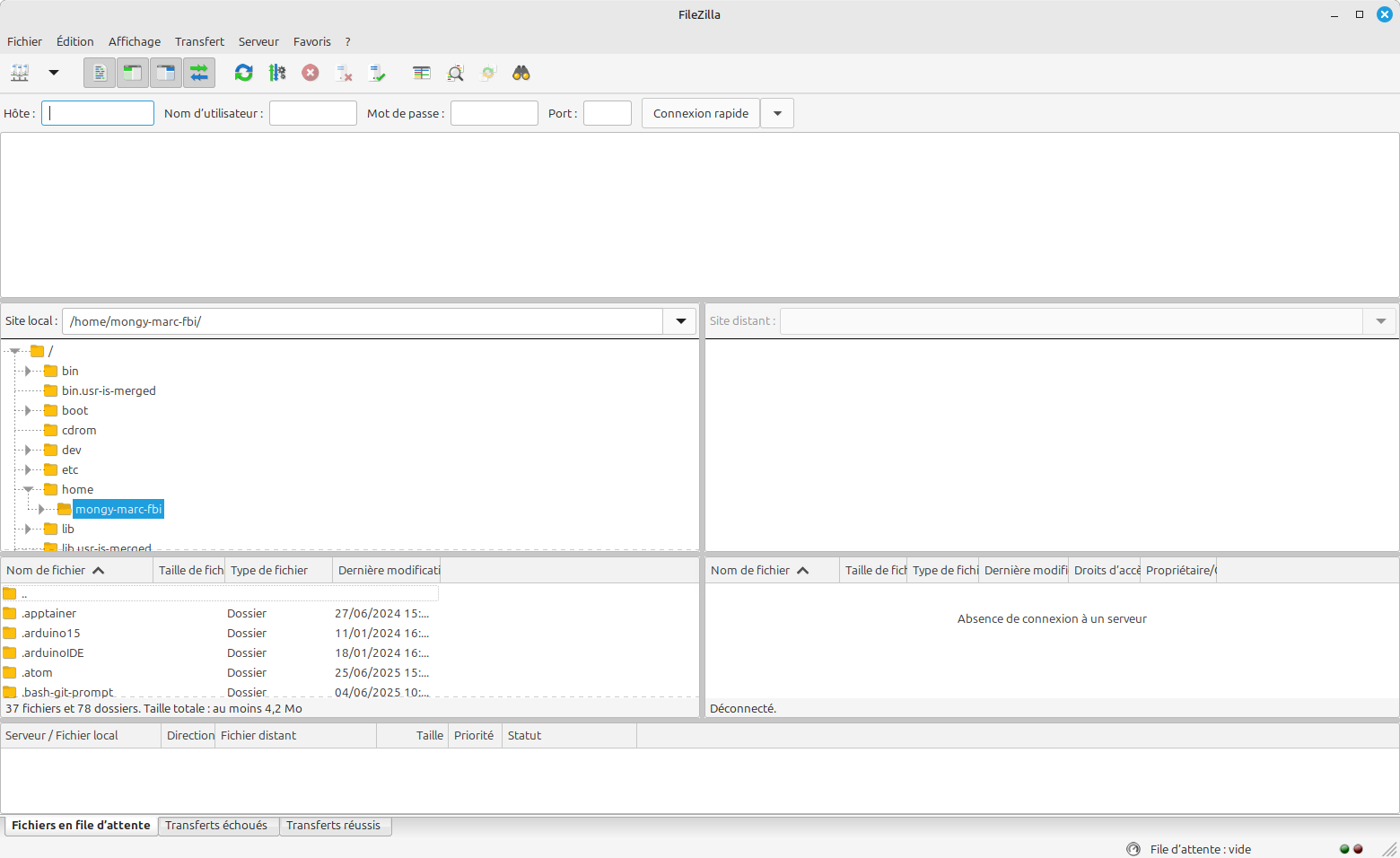The image size is (1400, 858).
Task: Toggle the transfer queue pane
Action: click(x=198, y=73)
